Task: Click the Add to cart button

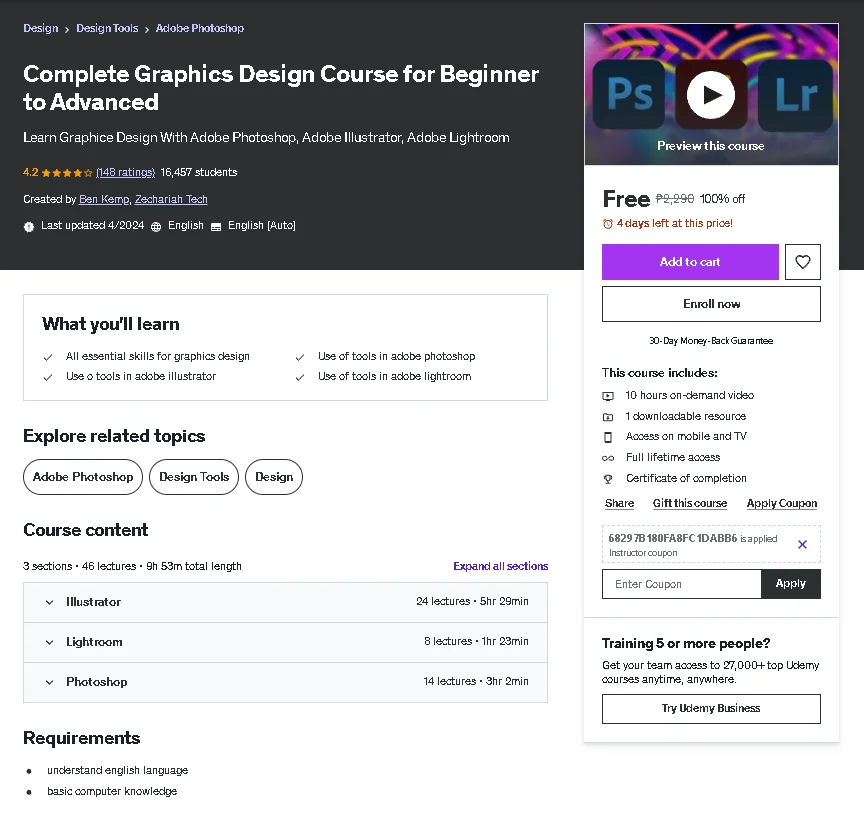Action: pyautogui.click(x=690, y=262)
